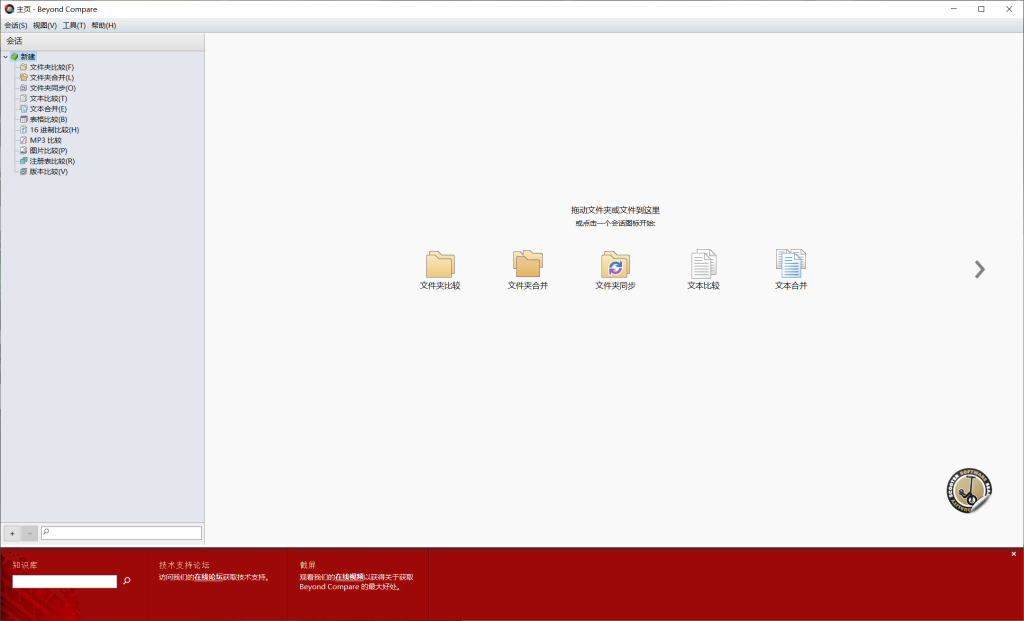Select 16 进制比较(H) in the sessions tree
1024x621 pixels.
coord(54,130)
